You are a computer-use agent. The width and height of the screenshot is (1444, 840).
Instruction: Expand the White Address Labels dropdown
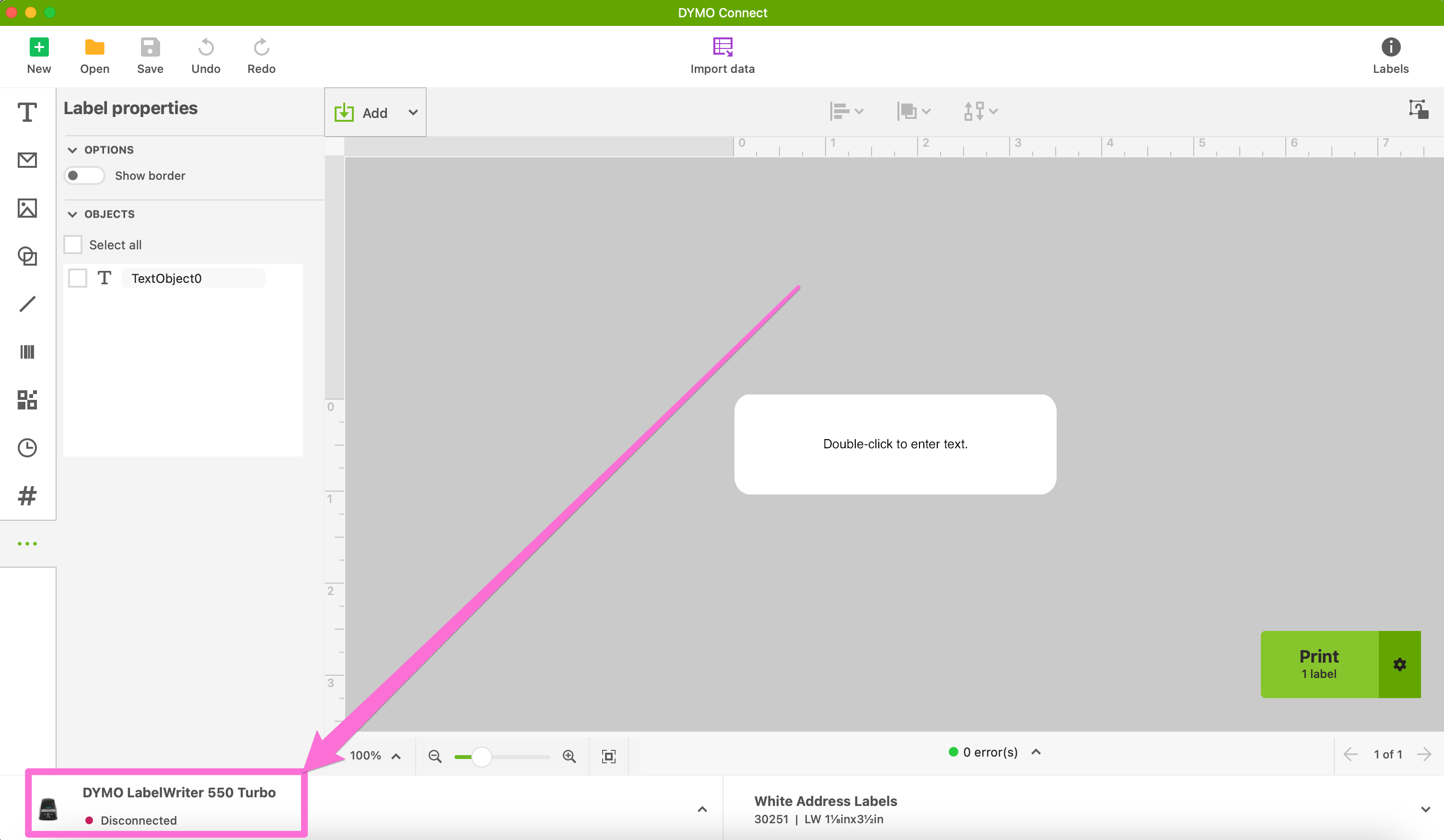1425,809
